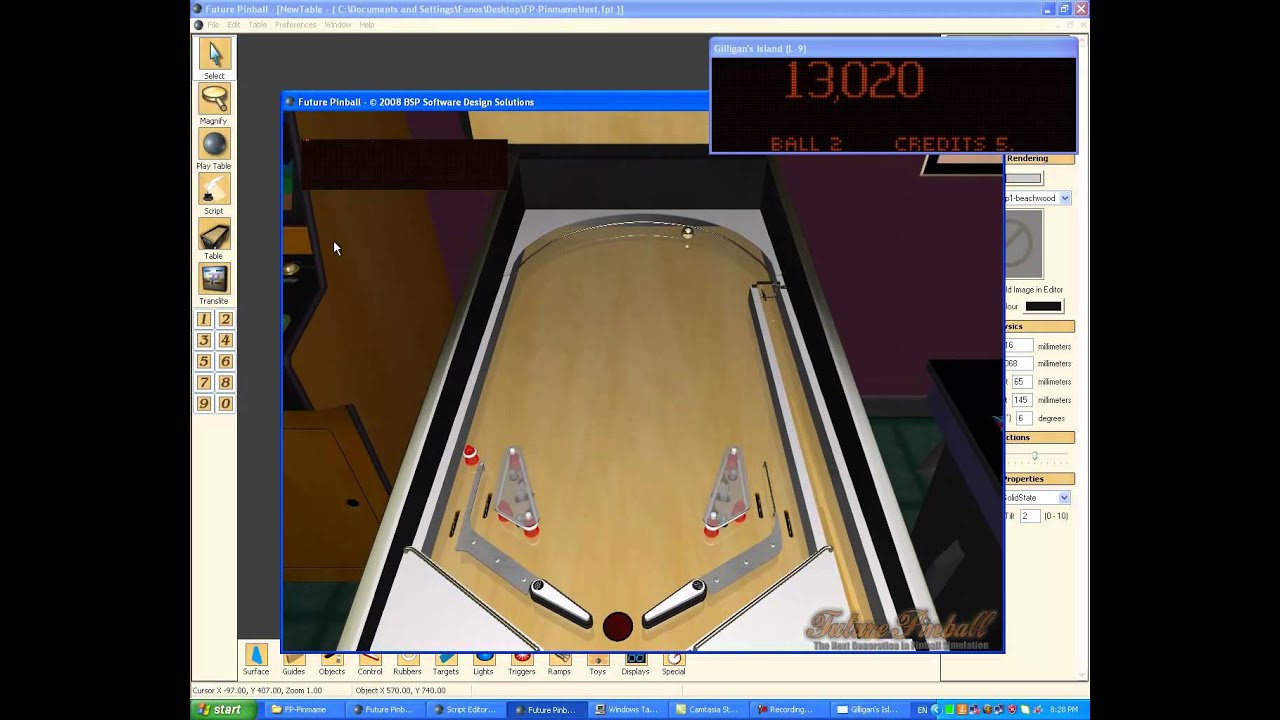
Task: Click the Windows start button
Action: pos(219,710)
